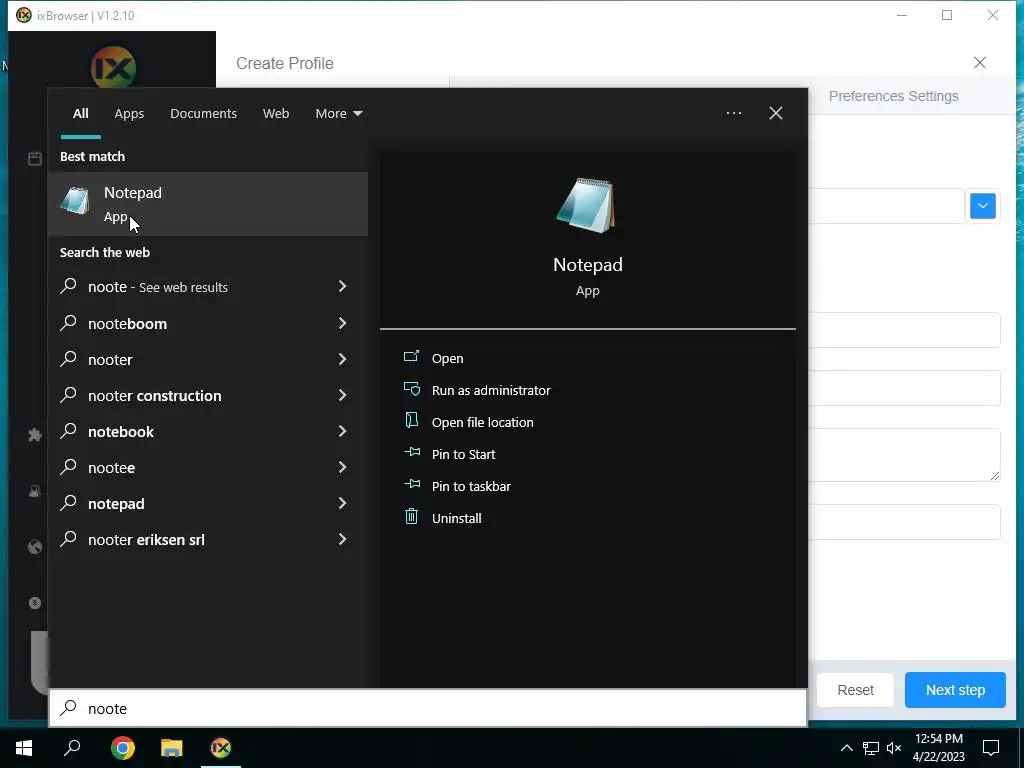Click the Open action for Notepad
1024x768 pixels.
pos(447,359)
